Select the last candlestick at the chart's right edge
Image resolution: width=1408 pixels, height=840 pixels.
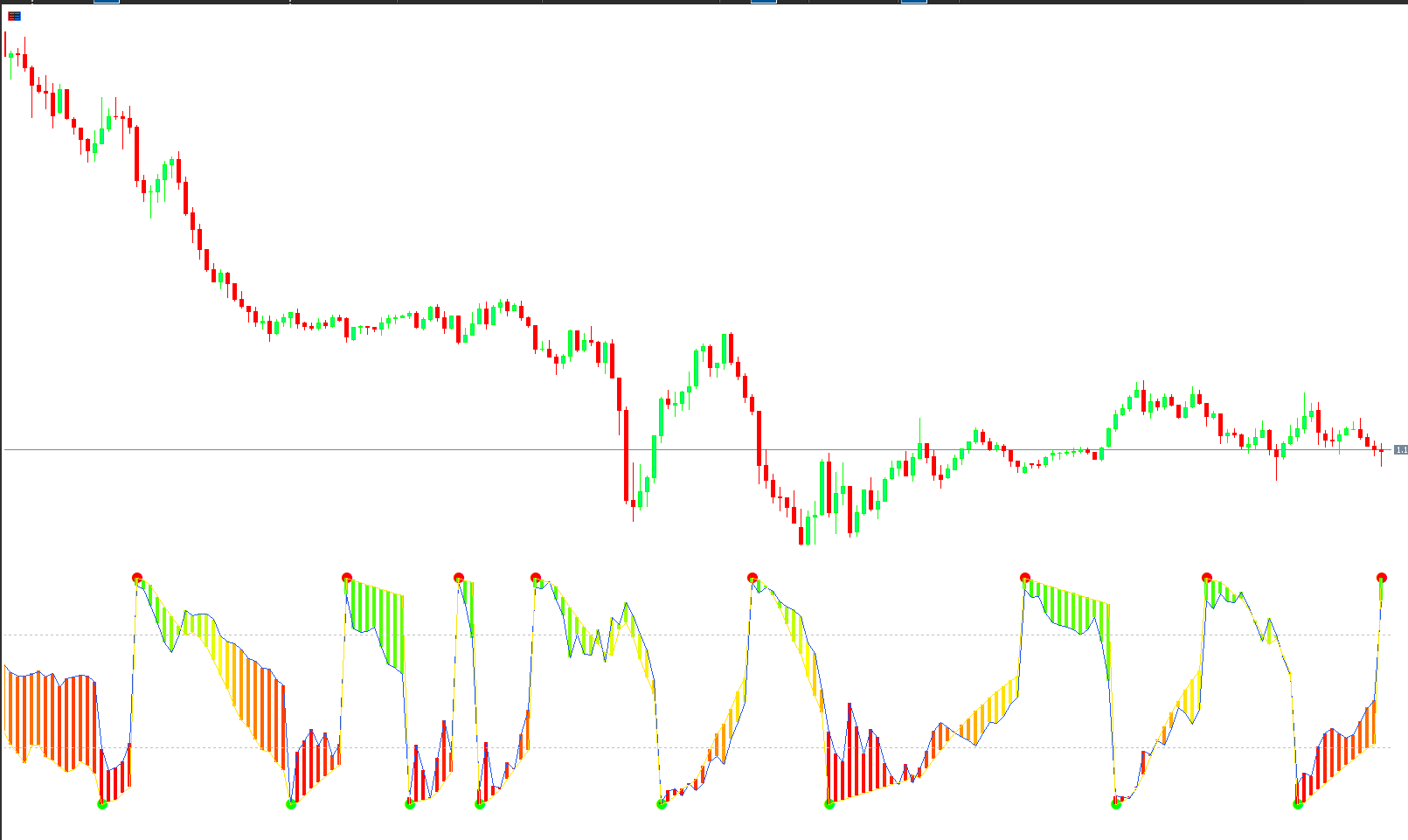(x=1382, y=451)
